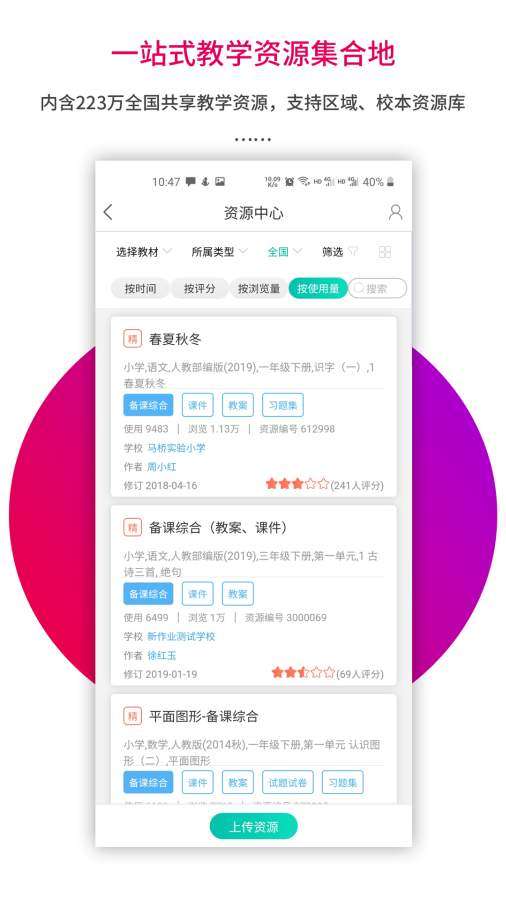Tap the 精 badge on 平面图形-备课综合
The width and height of the screenshot is (506, 900).
click(x=133, y=716)
